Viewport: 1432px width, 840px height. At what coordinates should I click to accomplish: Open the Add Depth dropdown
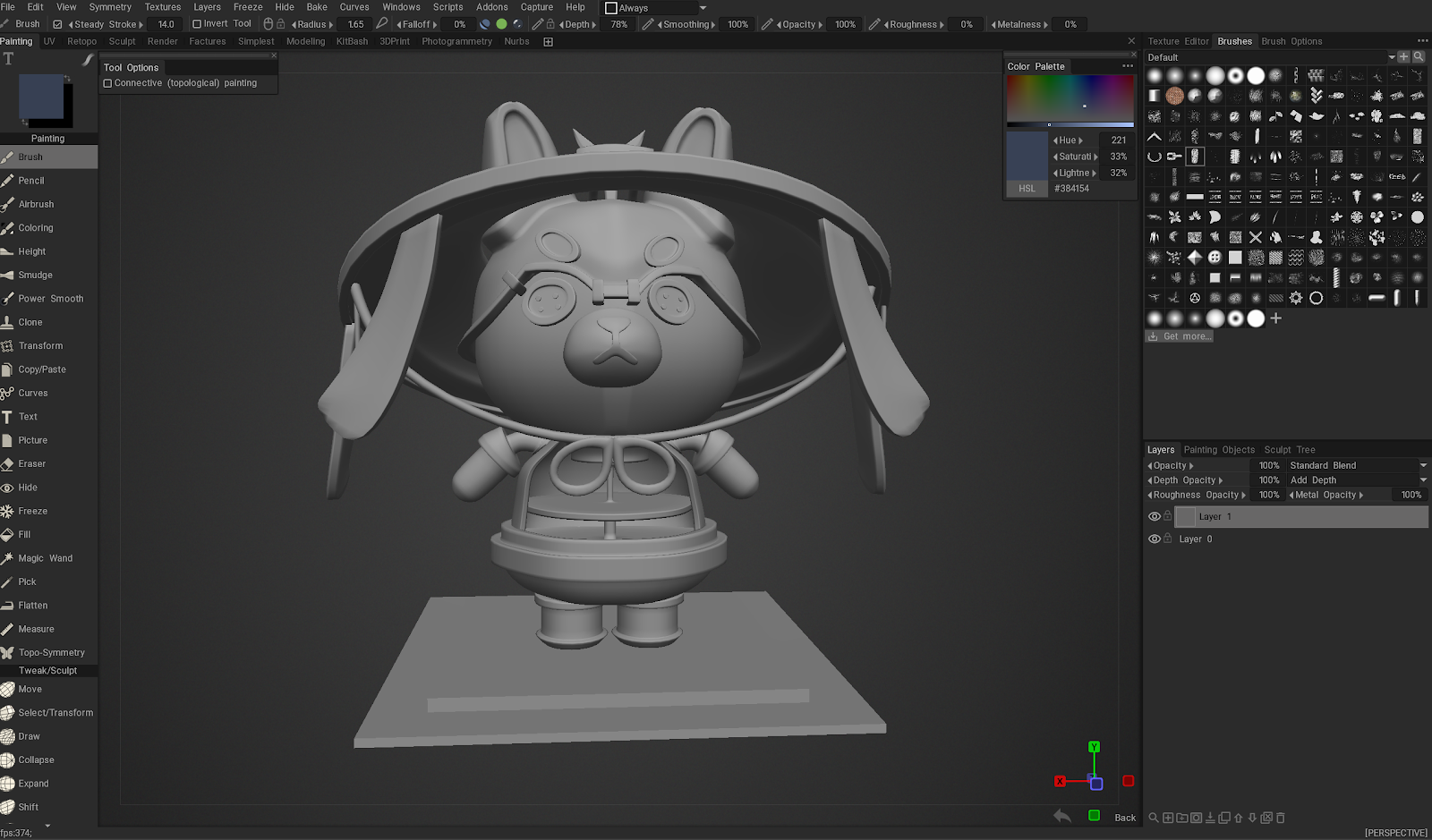point(1423,480)
